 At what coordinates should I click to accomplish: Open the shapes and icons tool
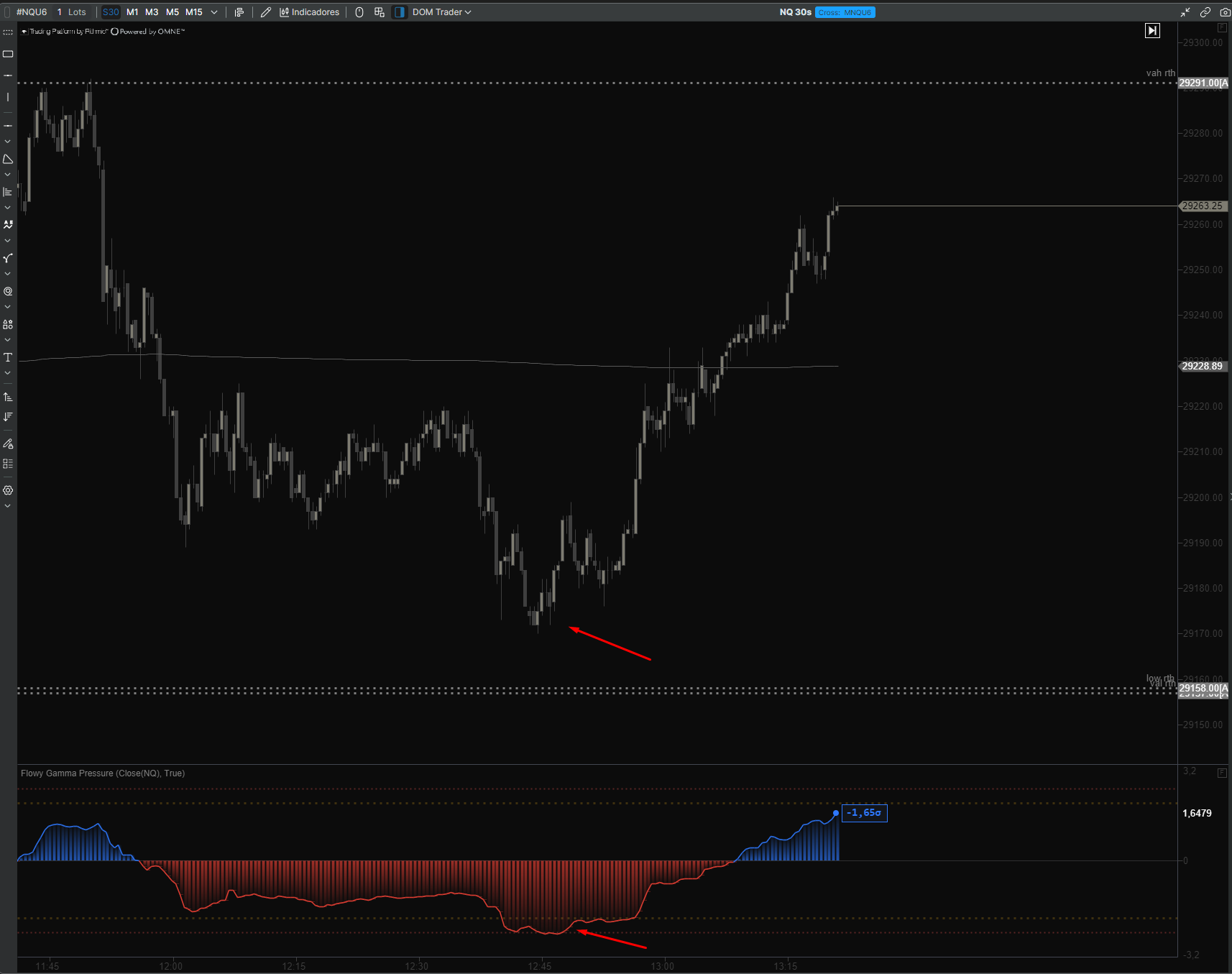(x=8, y=324)
